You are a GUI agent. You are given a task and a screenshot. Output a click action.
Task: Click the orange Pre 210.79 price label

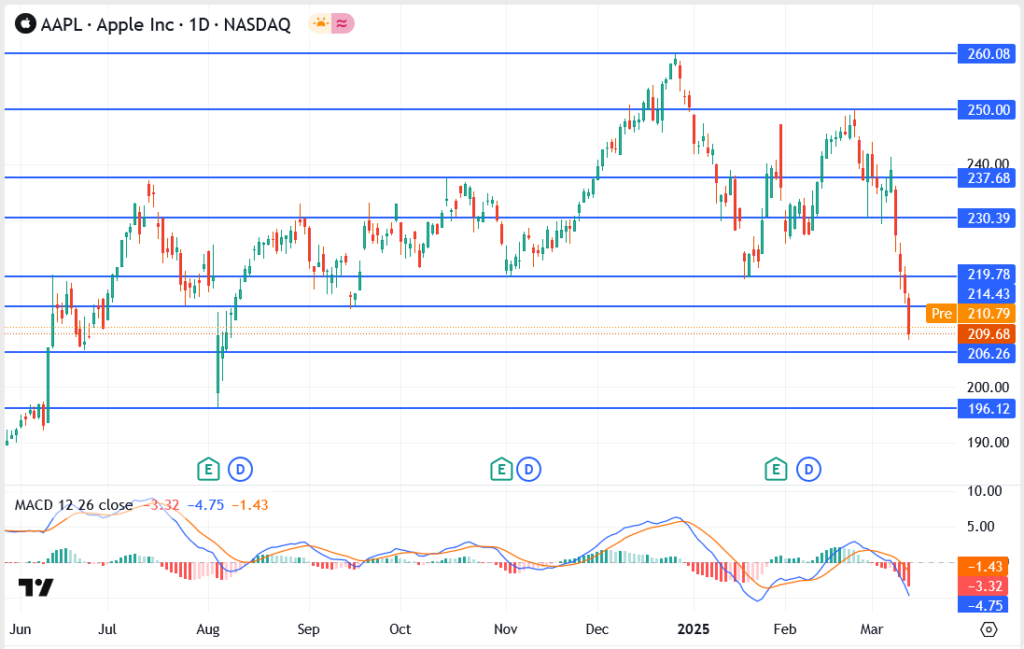click(x=970, y=313)
